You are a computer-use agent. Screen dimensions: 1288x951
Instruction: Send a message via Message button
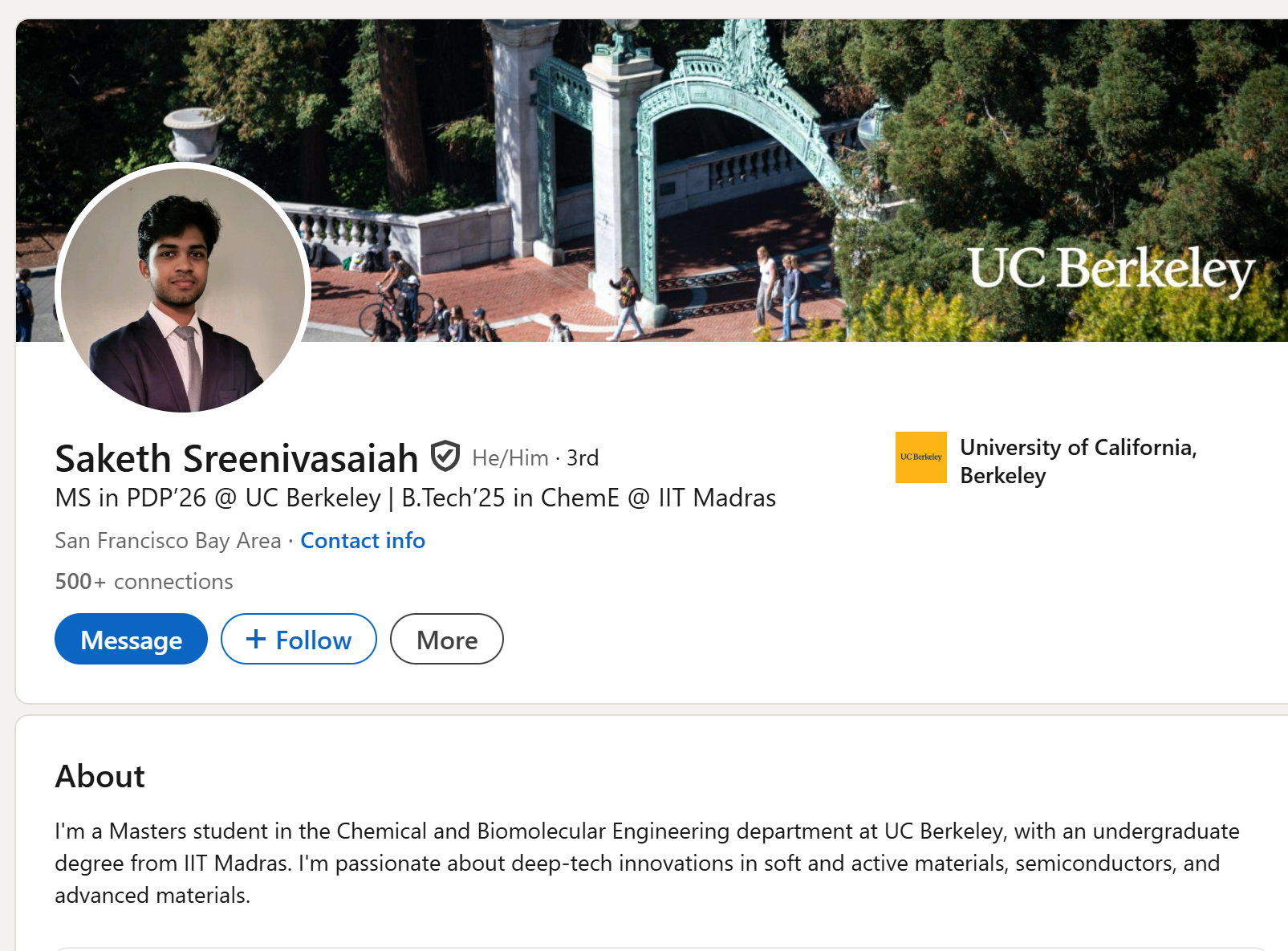(131, 640)
